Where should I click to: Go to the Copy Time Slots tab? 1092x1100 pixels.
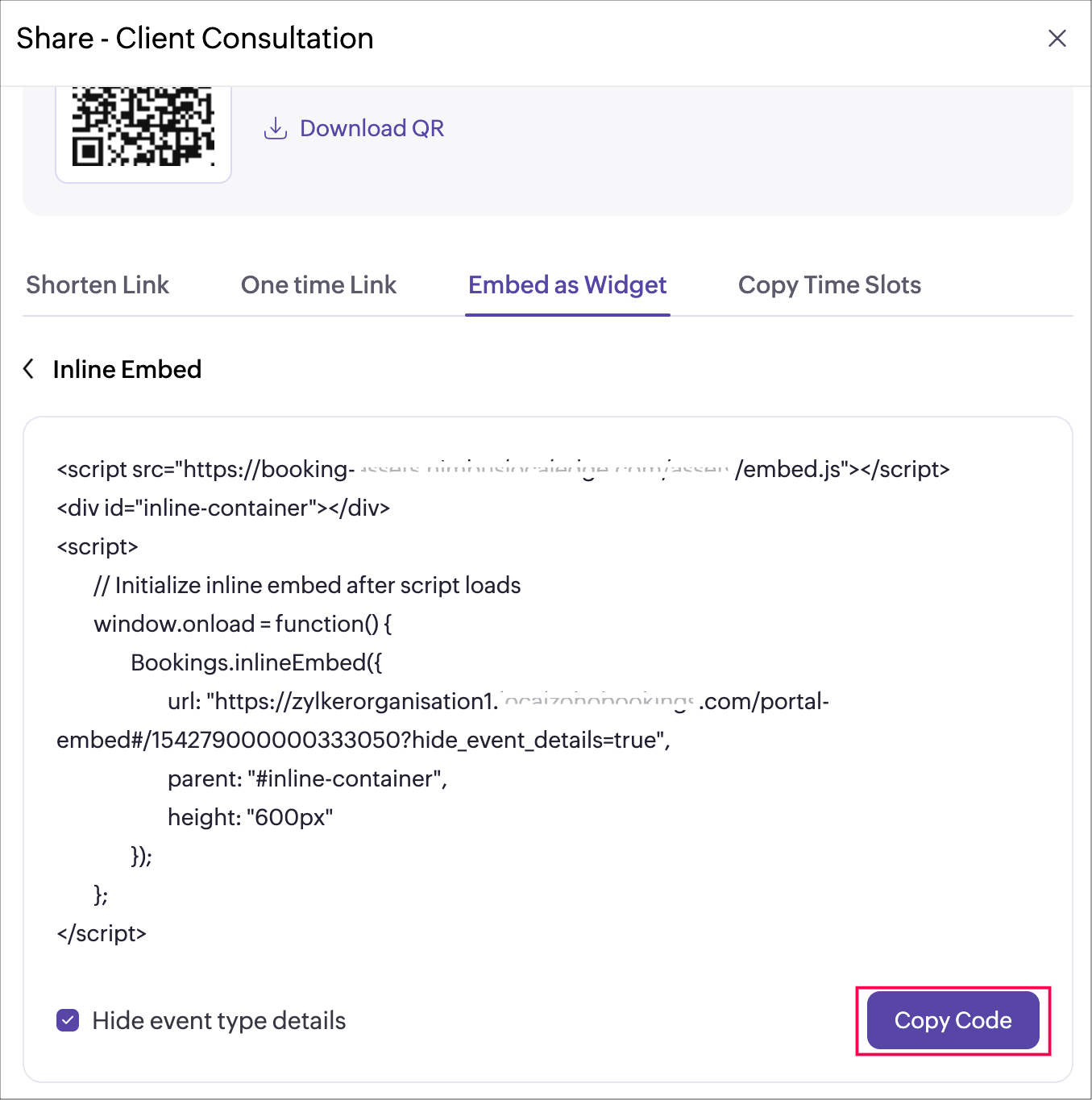tap(829, 285)
